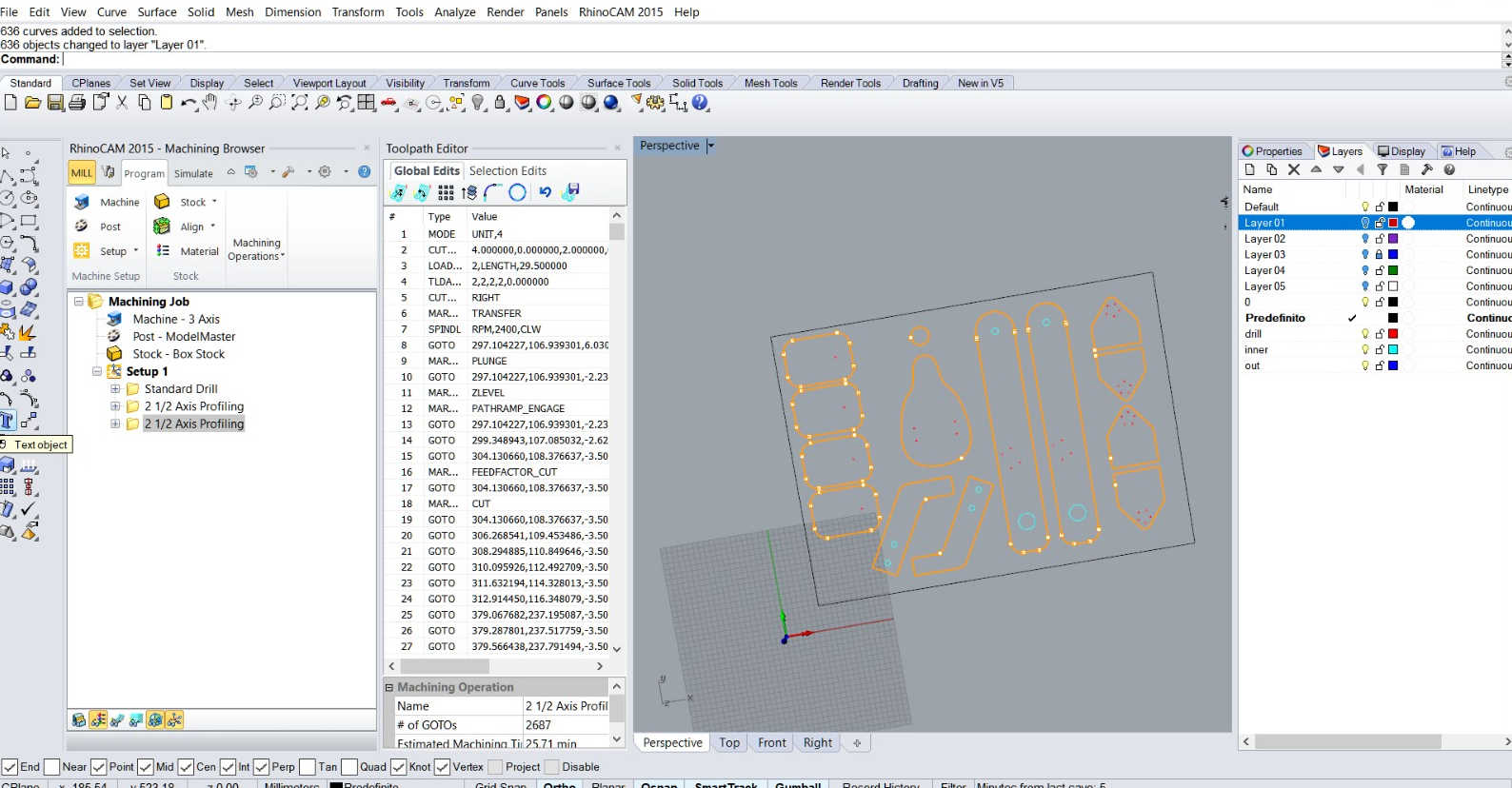Click the MILL mode button in Machining Browser
The image size is (1512, 788).
pos(82,173)
